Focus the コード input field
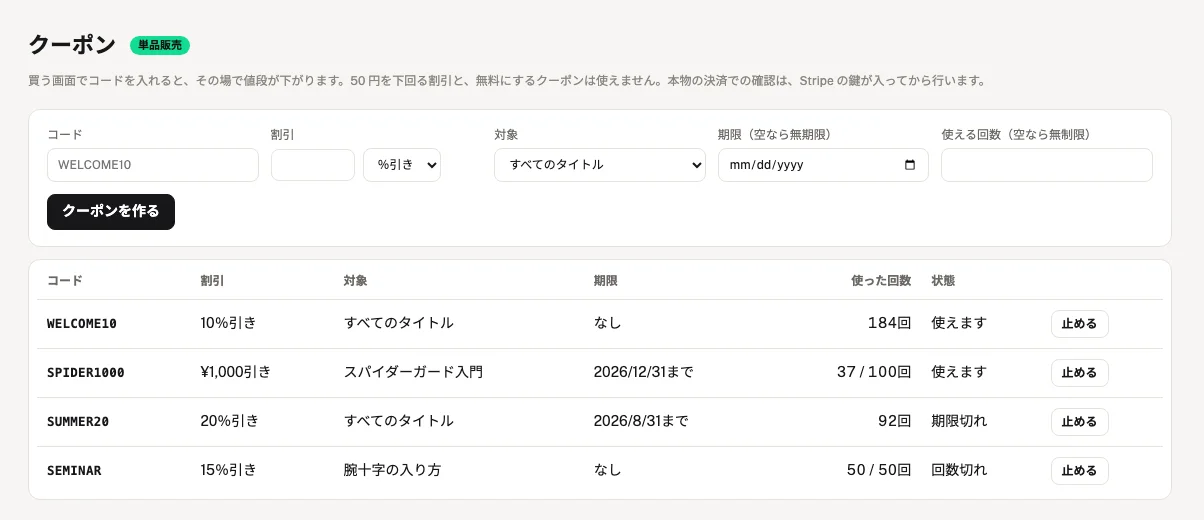The width and height of the screenshot is (1204, 520). click(x=153, y=165)
